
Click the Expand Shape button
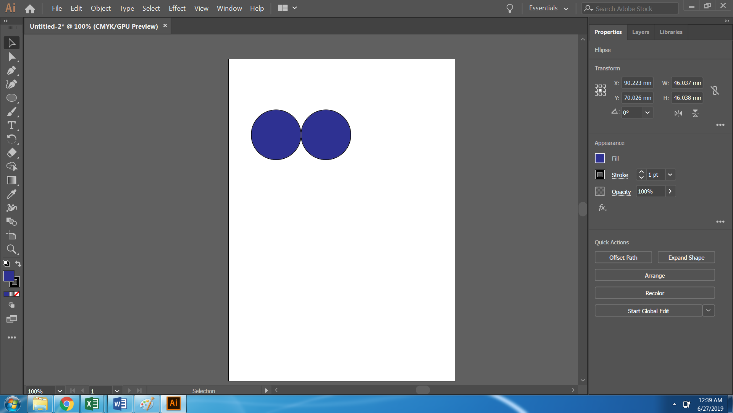coord(686,257)
